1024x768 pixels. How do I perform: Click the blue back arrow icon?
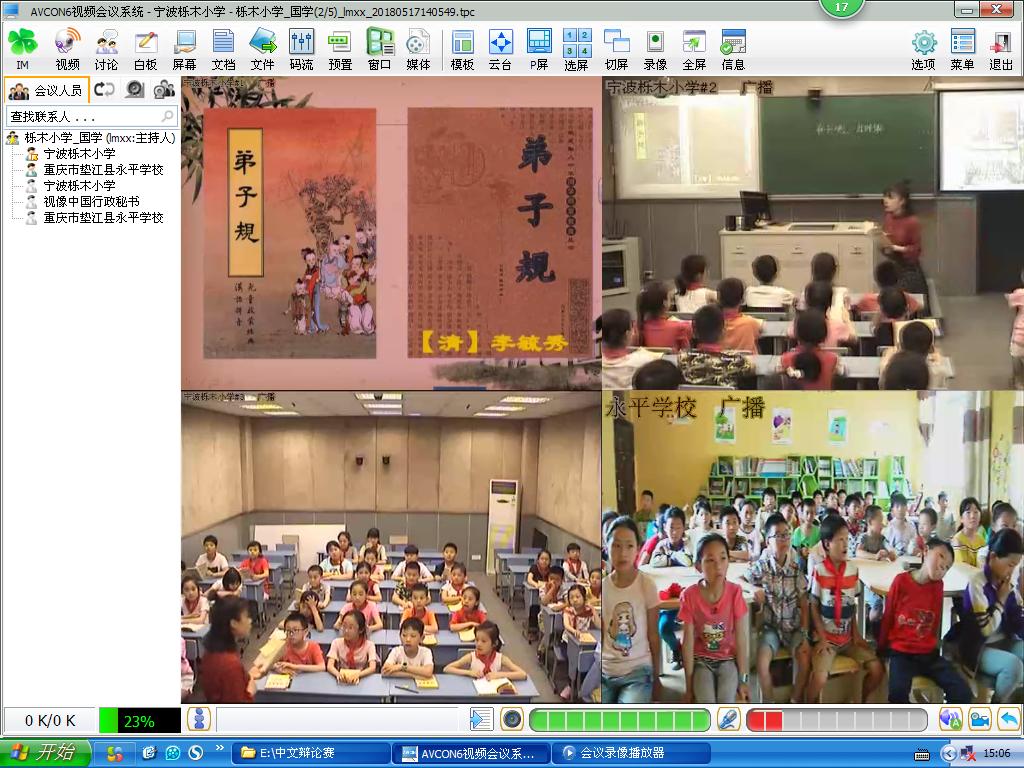click(x=1009, y=719)
